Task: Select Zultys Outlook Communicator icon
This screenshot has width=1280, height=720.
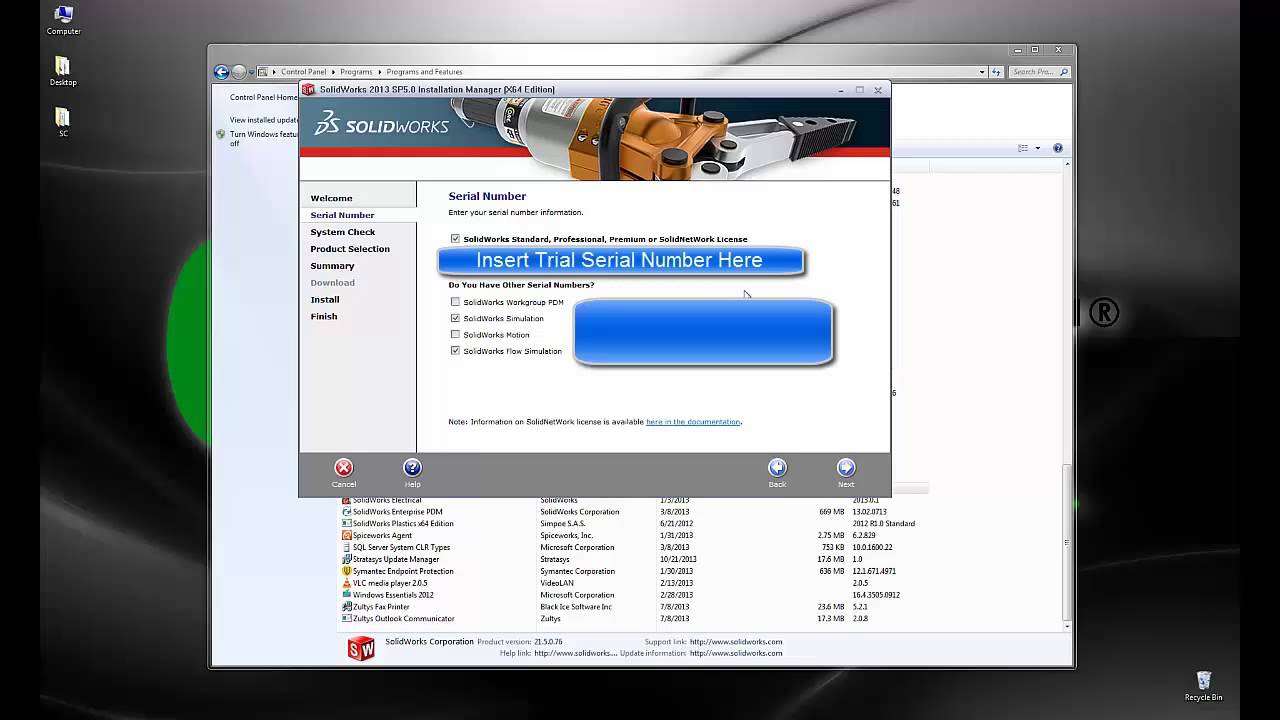Action: pyautogui.click(x=346, y=619)
